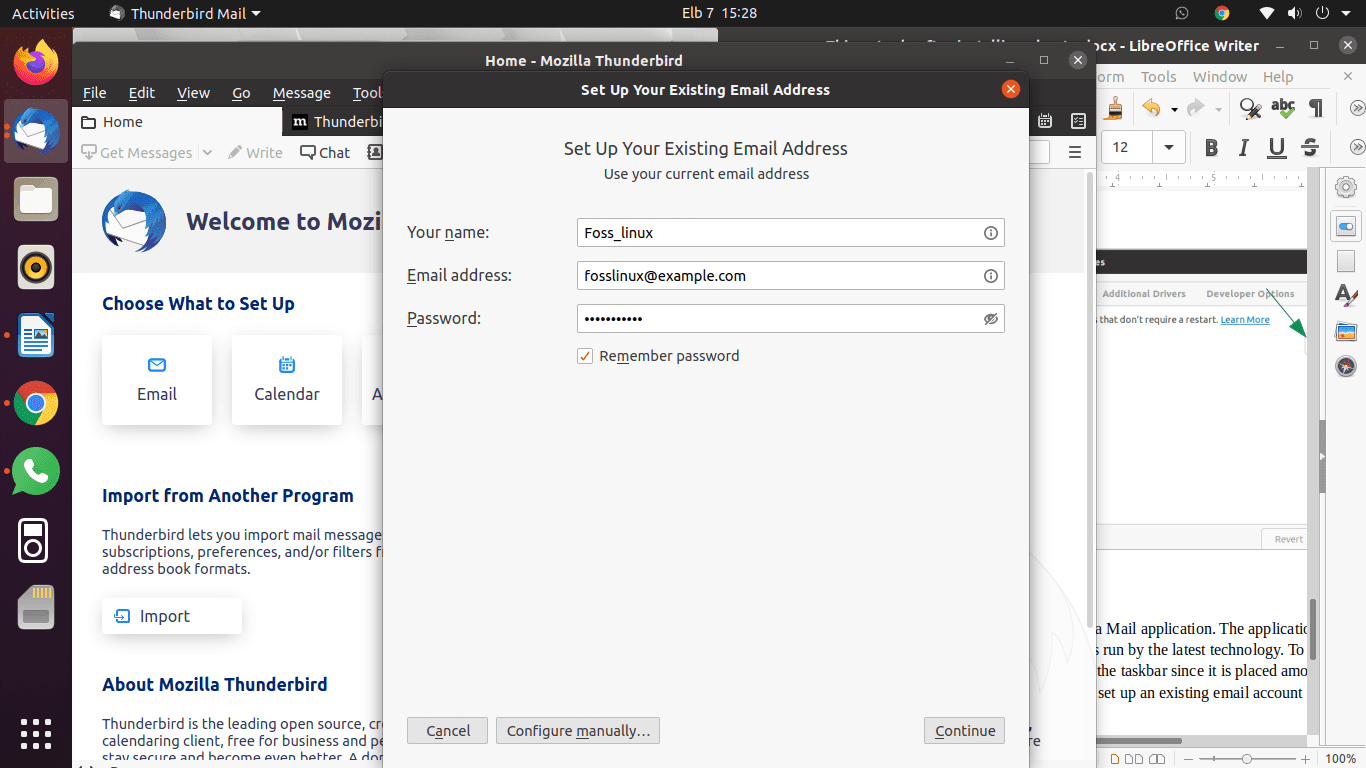
Task: Click the Write message pencil button
Action: tap(255, 152)
